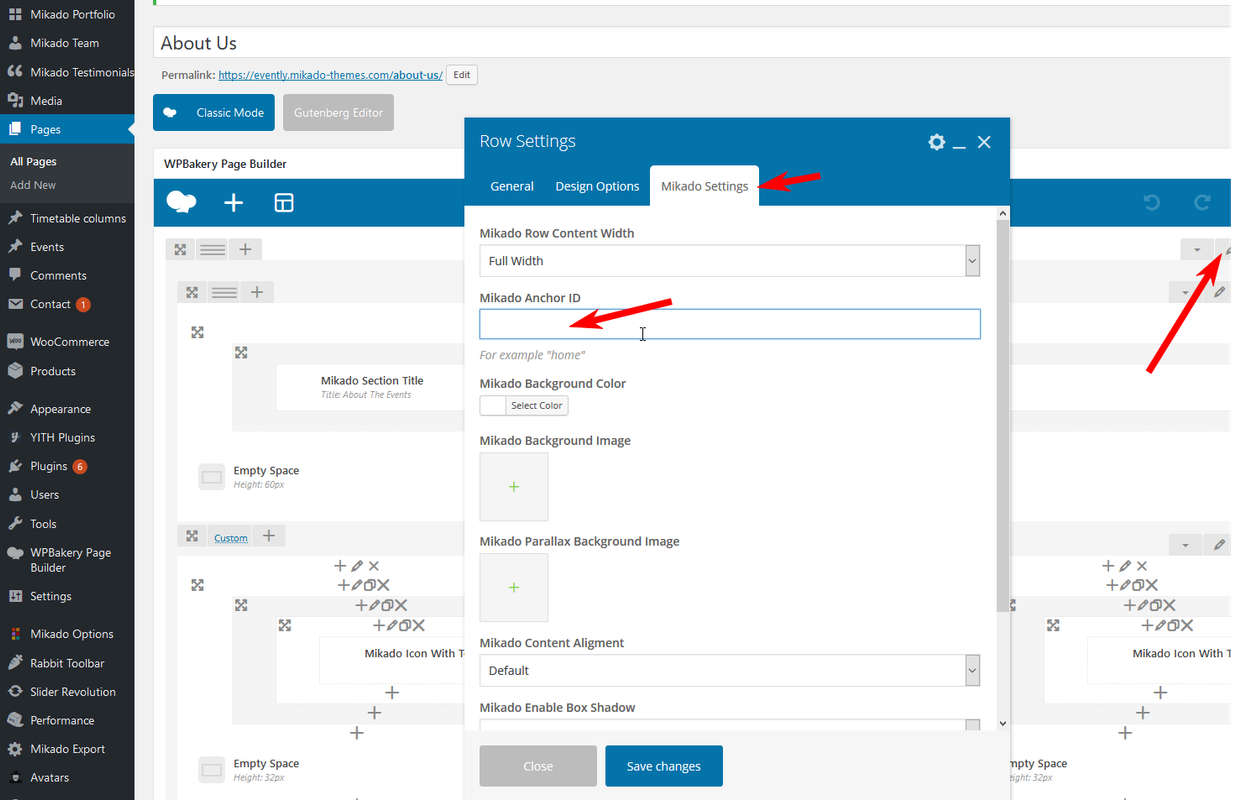Select the Mikado Settings tab

click(704, 186)
